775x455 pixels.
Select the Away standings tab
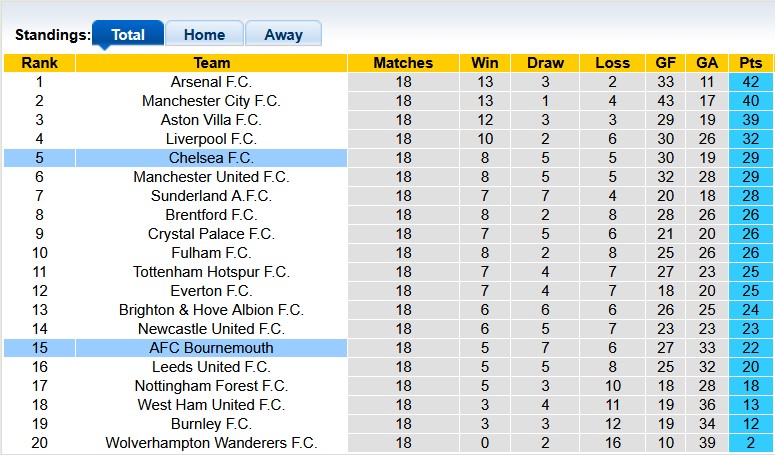[283, 34]
